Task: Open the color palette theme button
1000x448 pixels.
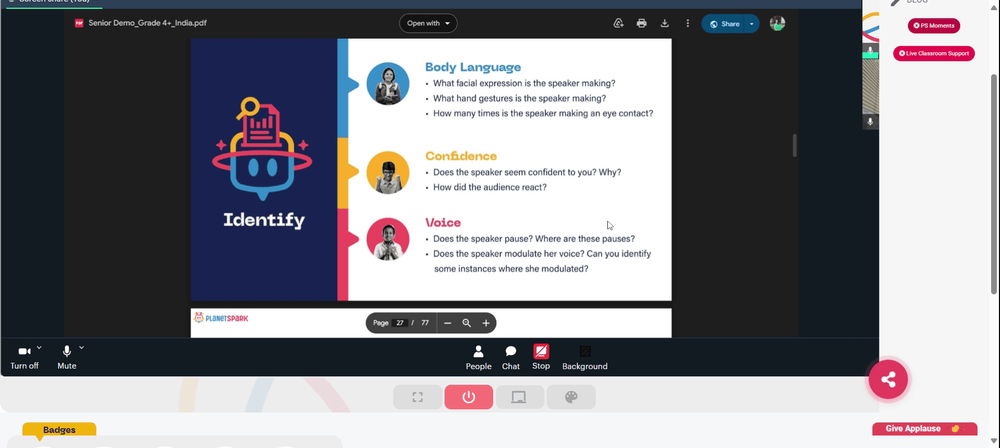Action: tap(571, 397)
